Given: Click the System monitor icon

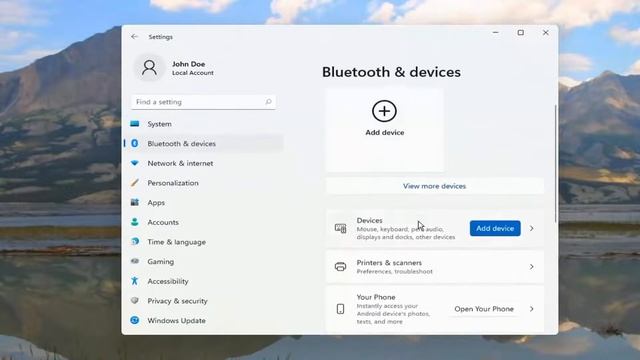Looking at the screenshot, I should 135,124.
